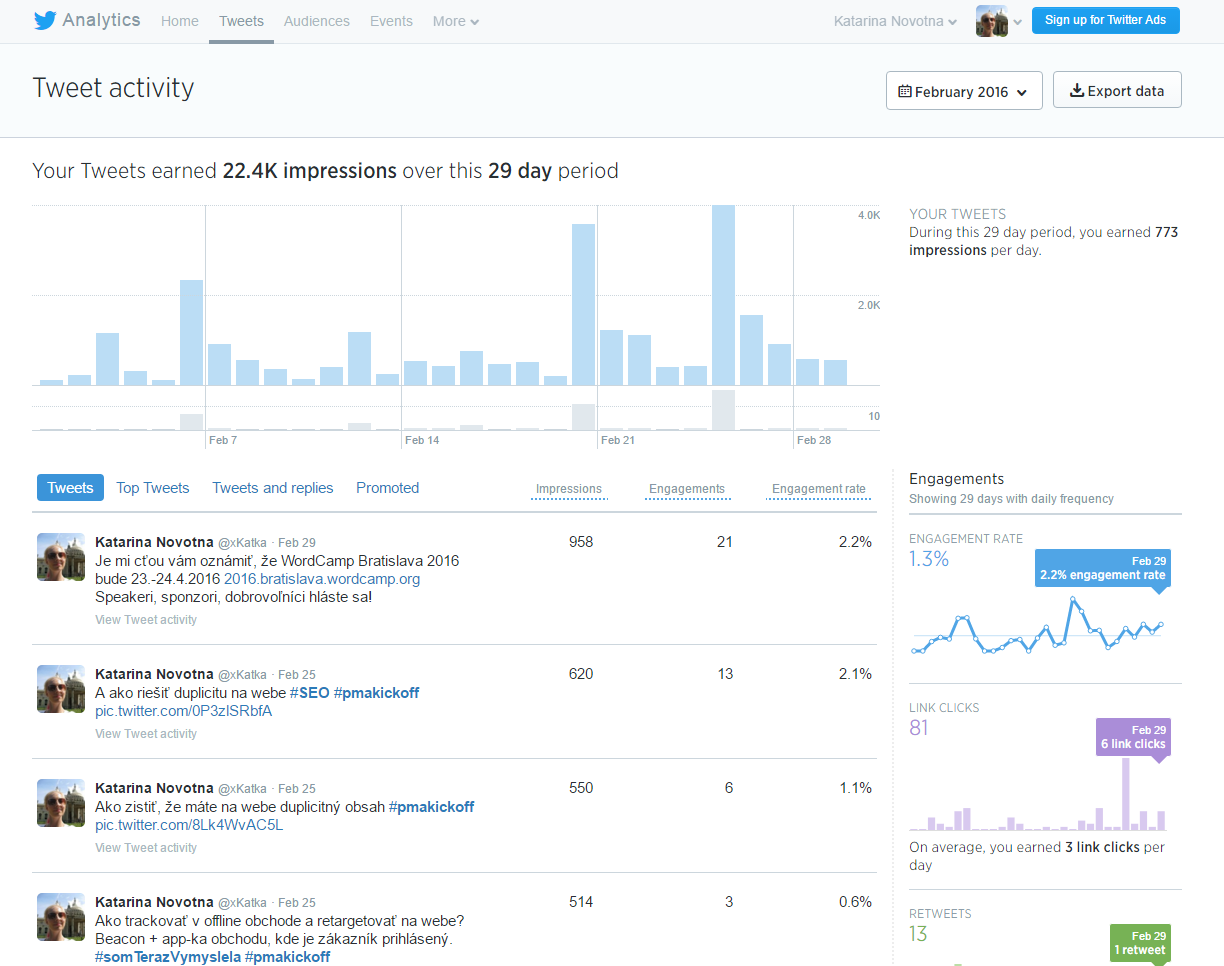Open the profile avatar menu in header
The image size is (1224, 966).
(992, 21)
